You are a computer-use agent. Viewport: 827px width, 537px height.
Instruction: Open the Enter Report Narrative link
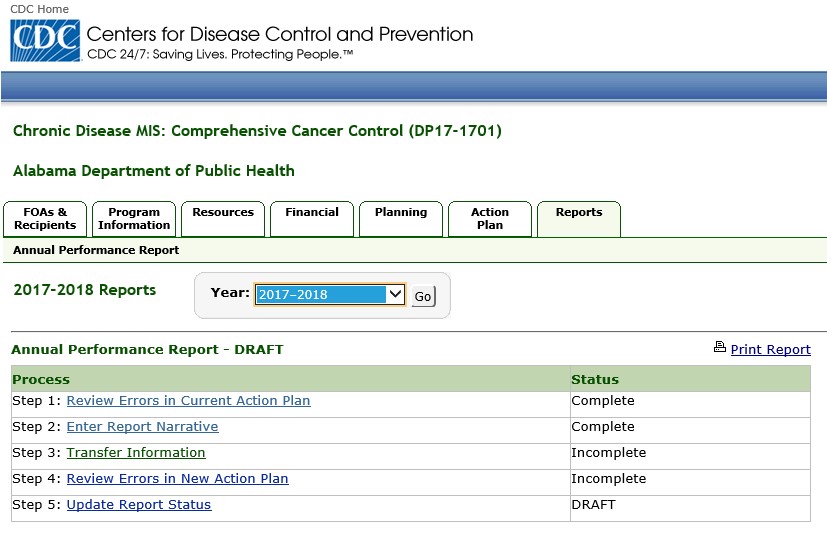pos(142,427)
